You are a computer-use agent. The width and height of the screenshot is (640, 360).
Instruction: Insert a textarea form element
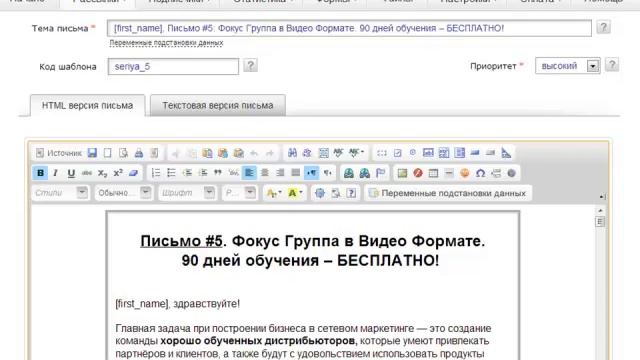pyautogui.click(x=444, y=153)
